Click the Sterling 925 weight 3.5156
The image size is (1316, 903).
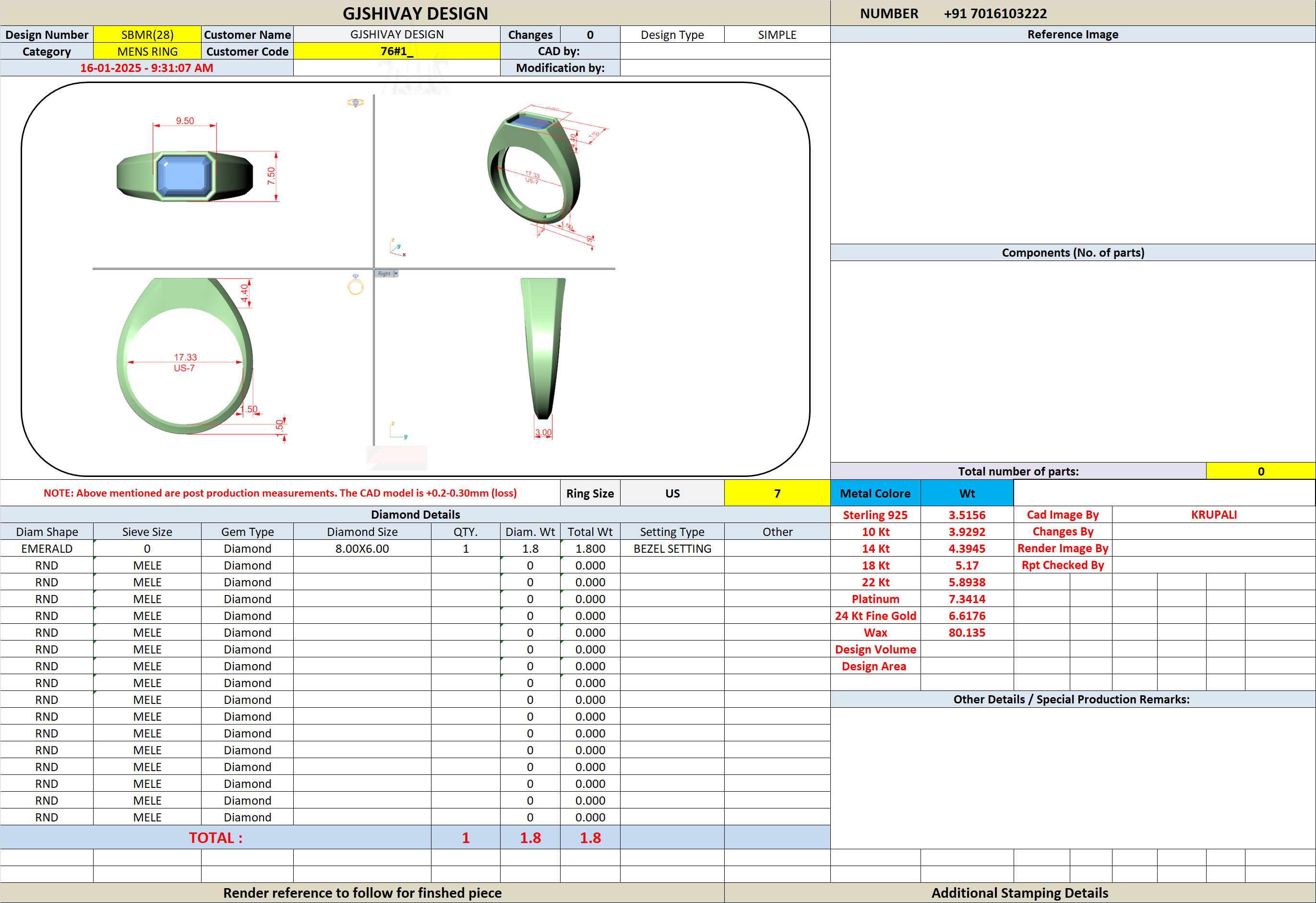click(967, 515)
